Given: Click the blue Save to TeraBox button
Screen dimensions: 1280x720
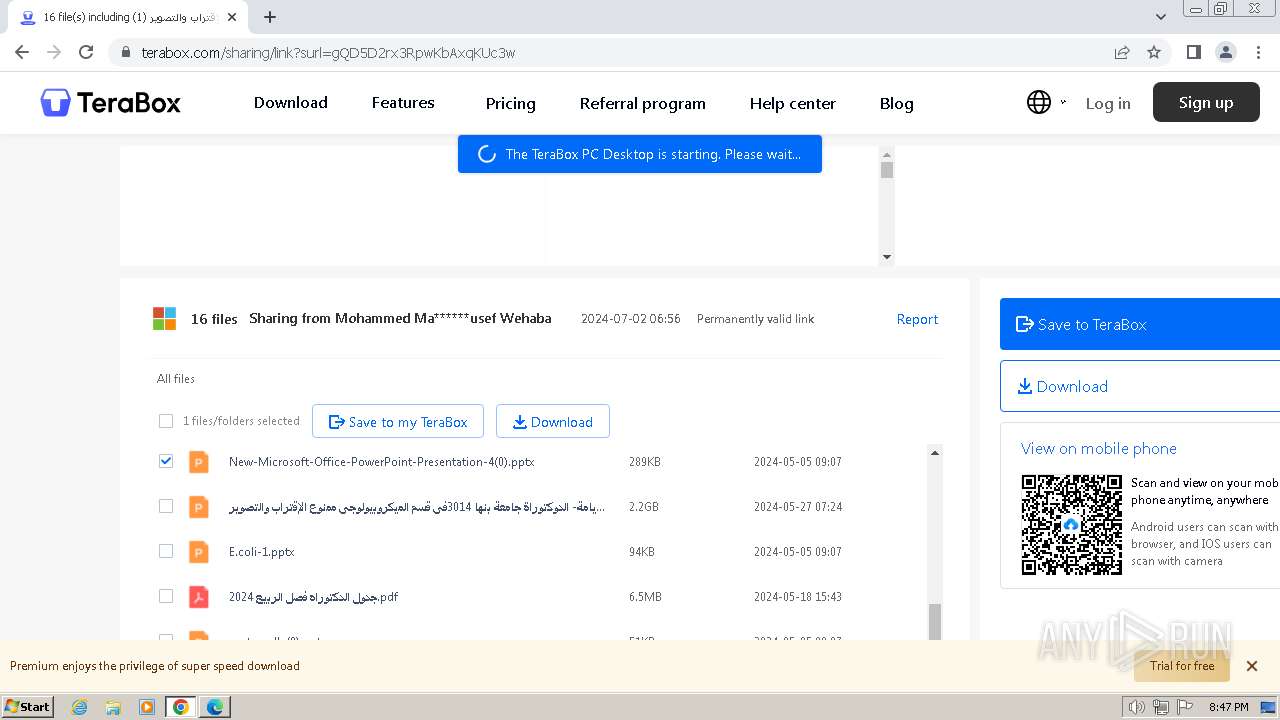Looking at the screenshot, I should (x=1140, y=324).
